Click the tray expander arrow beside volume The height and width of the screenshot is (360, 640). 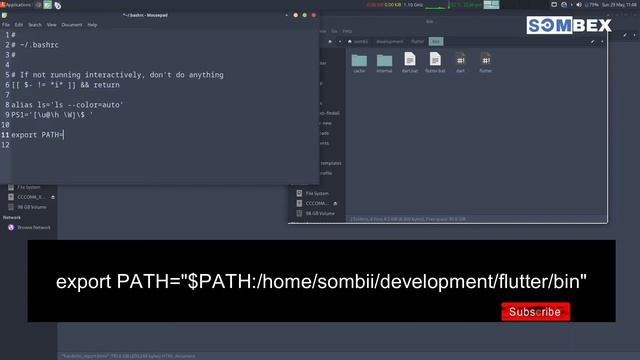click(x=571, y=5)
